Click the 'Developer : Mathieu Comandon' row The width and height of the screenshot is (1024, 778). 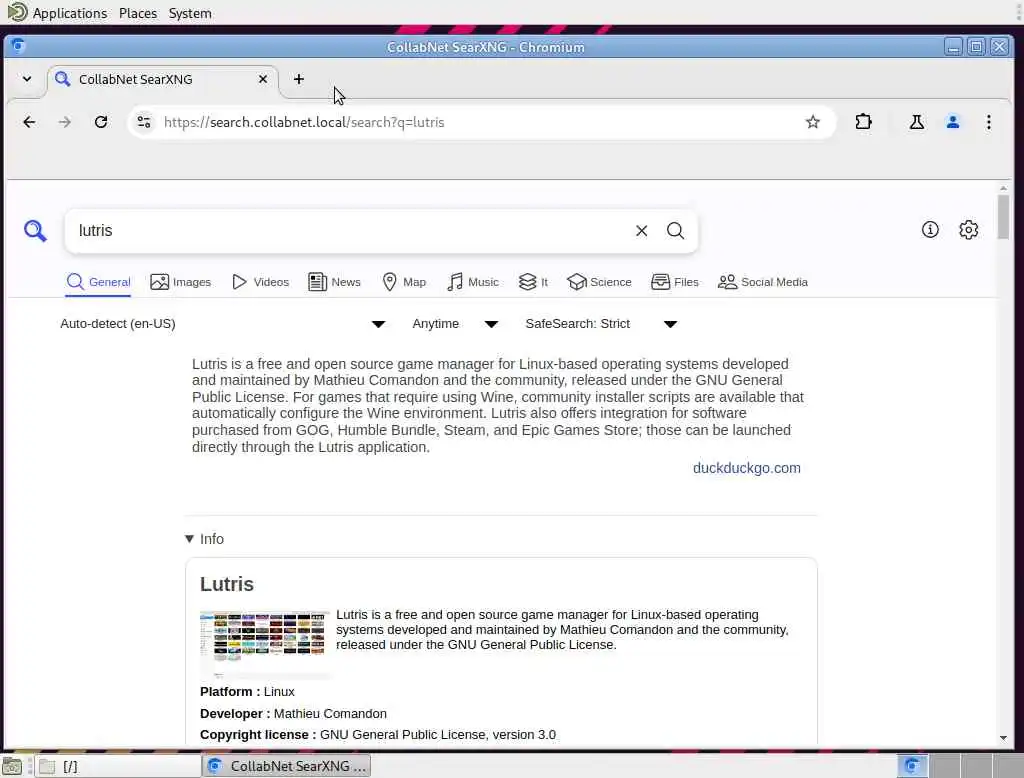pos(293,713)
